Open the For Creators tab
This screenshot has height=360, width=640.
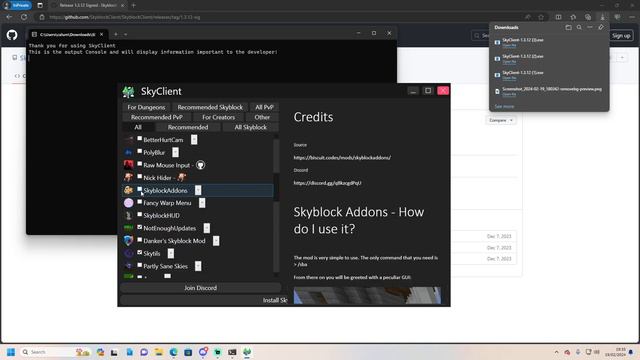coord(218,117)
